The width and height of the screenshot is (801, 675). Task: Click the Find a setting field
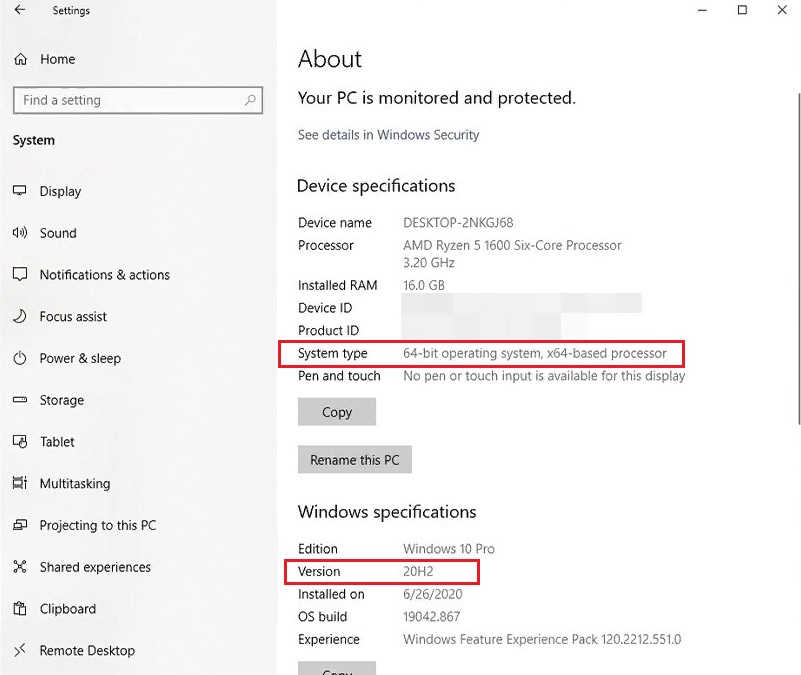[138, 100]
